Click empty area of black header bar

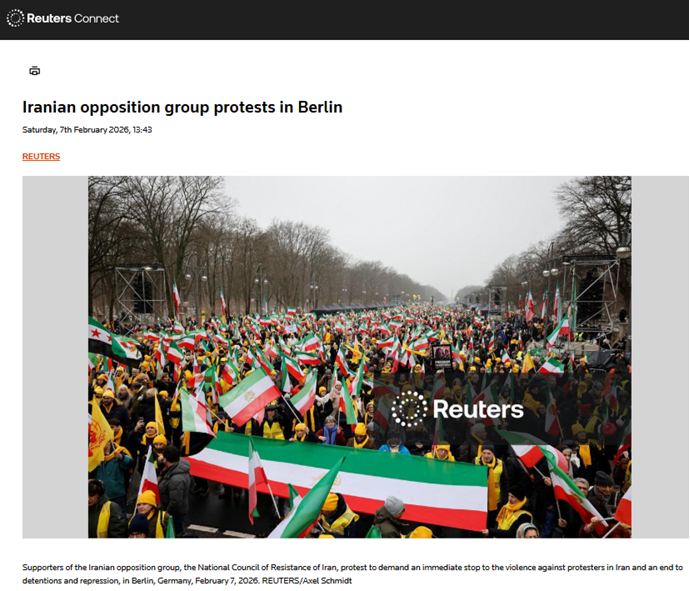pos(396,20)
